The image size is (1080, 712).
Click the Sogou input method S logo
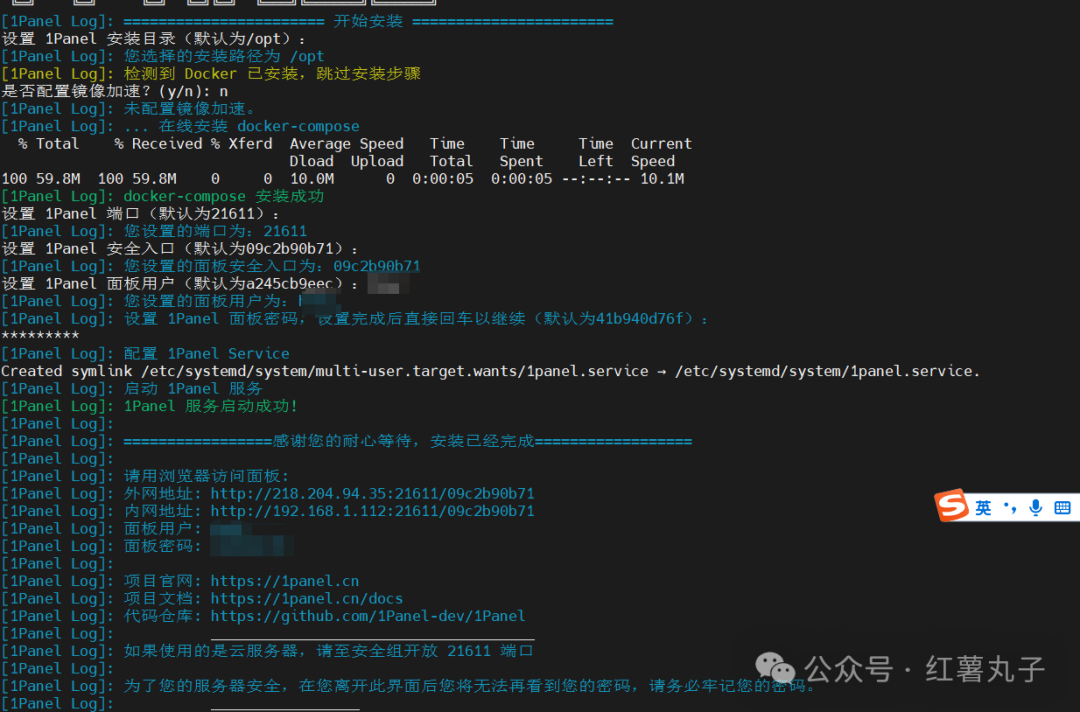[952, 506]
